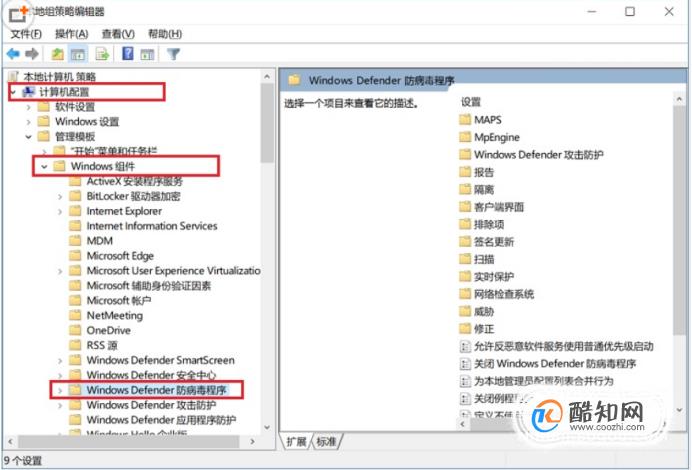Select Microsoft Edge folder in tree

pyautogui.click(x=120, y=256)
